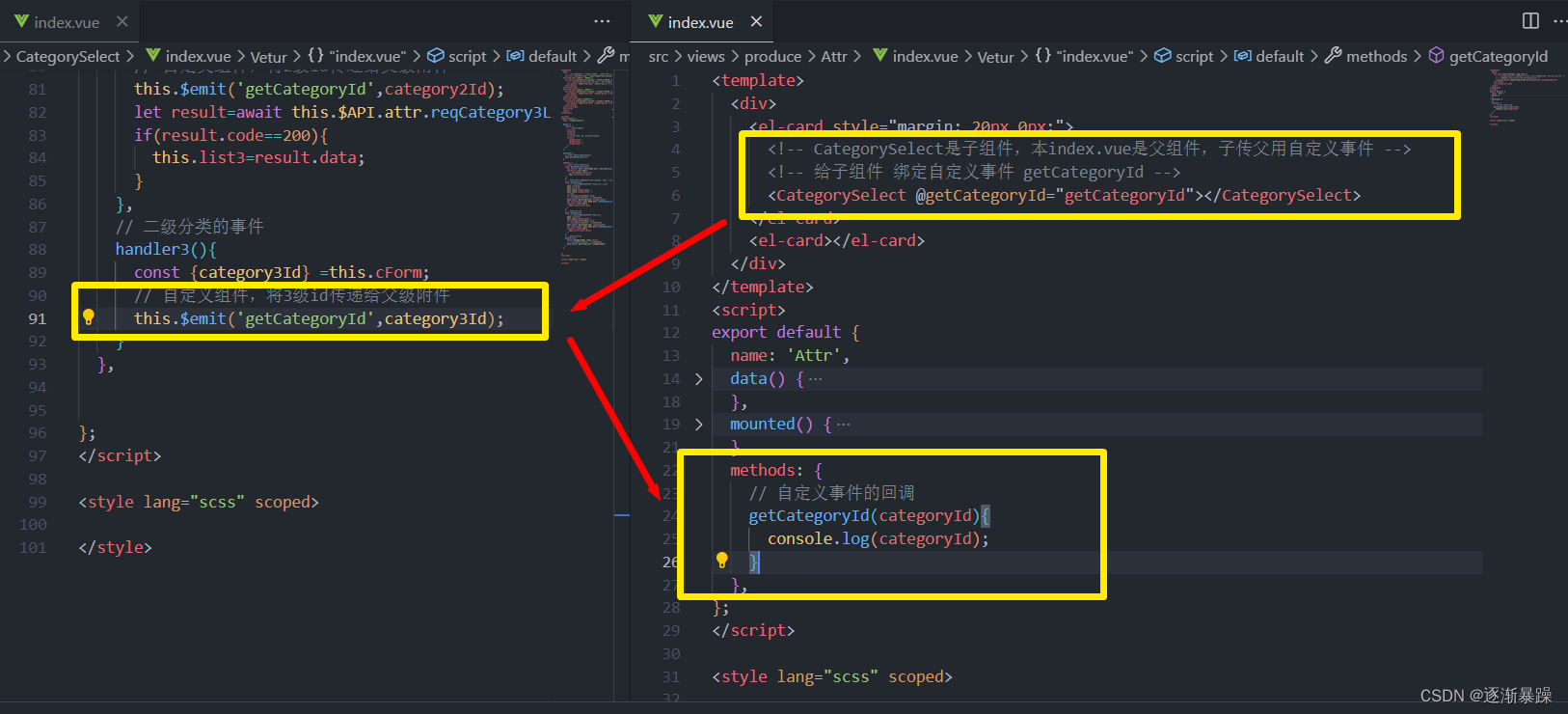
Task: Close the left index.vue editor tab
Action: (x=122, y=21)
